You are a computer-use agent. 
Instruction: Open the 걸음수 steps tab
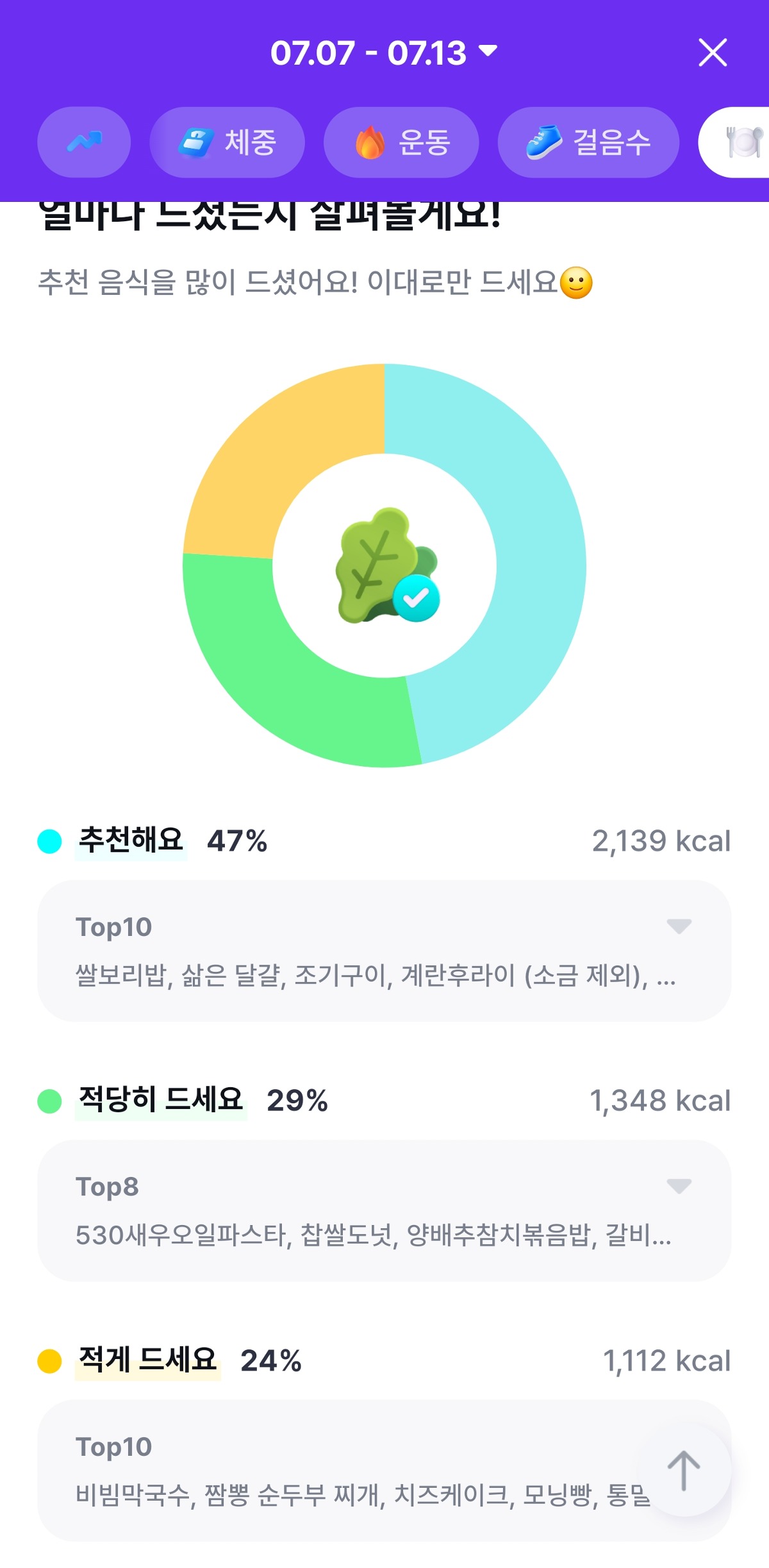(x=588, y=142)
